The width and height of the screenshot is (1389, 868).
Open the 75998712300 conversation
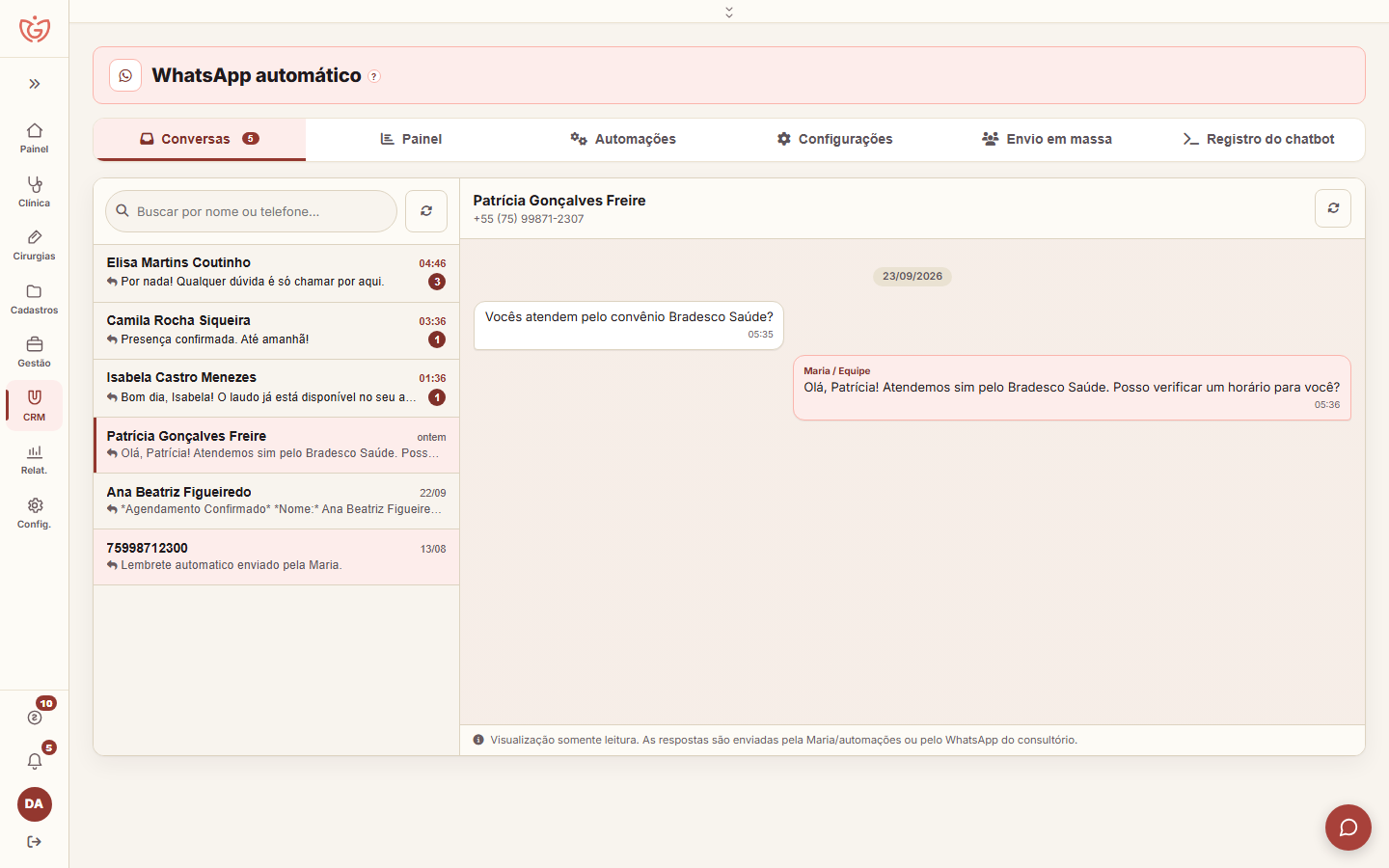click(276, 556)
